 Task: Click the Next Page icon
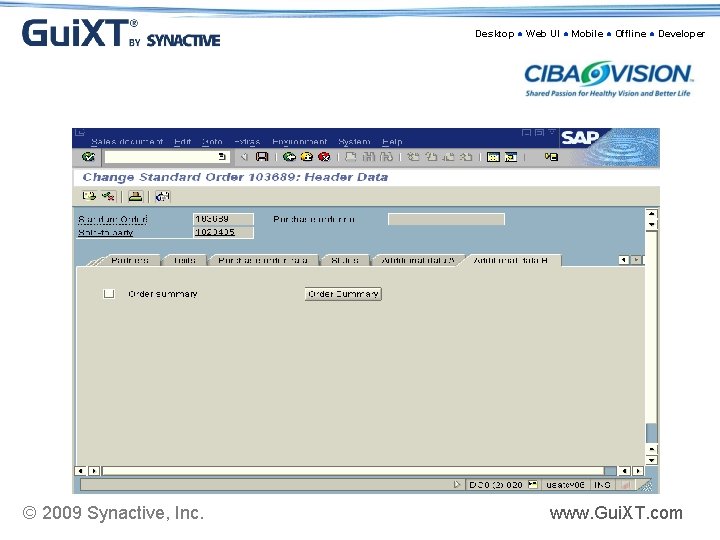449,157
